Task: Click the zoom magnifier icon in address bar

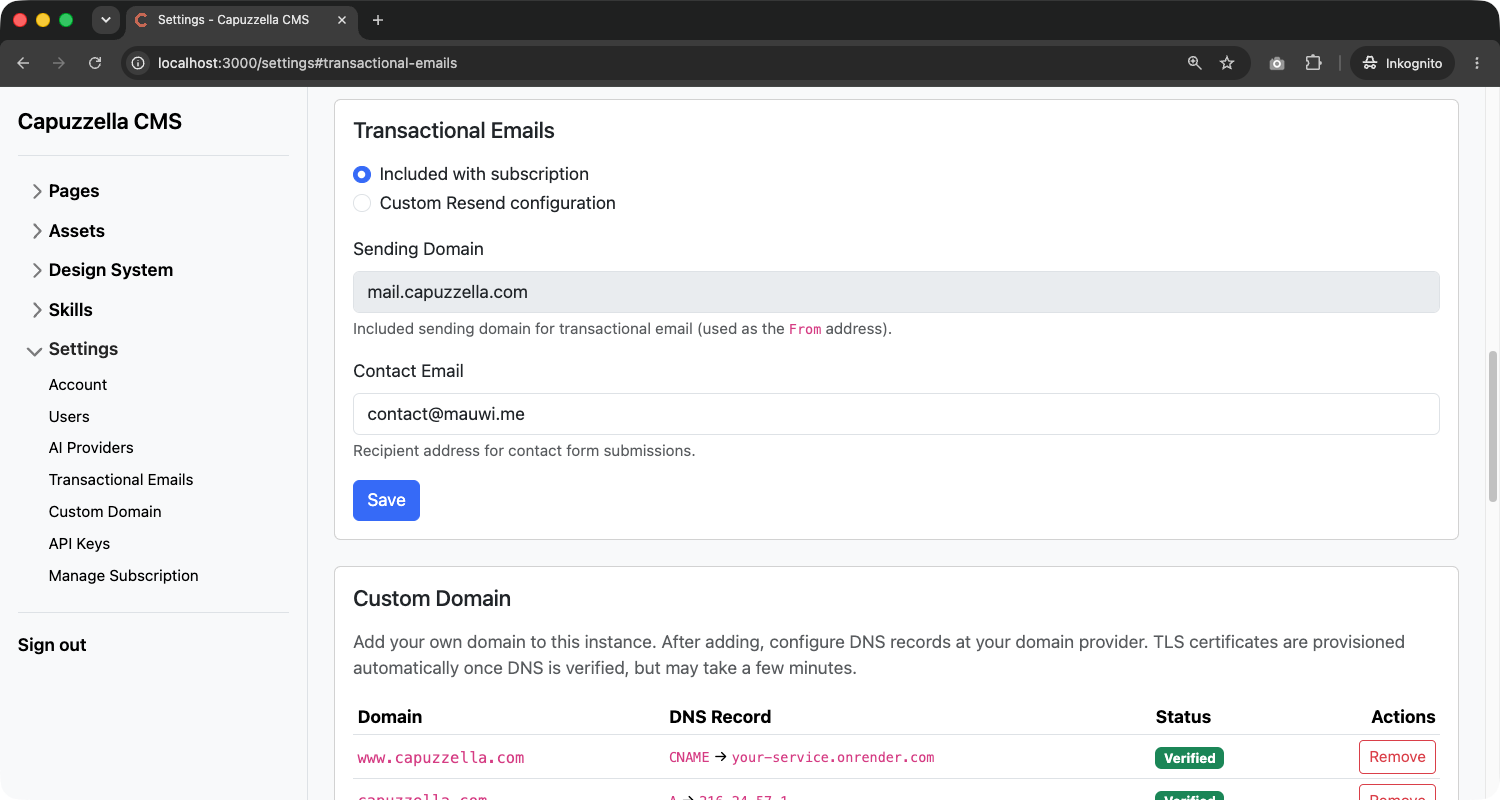Action: (1194, 63)
